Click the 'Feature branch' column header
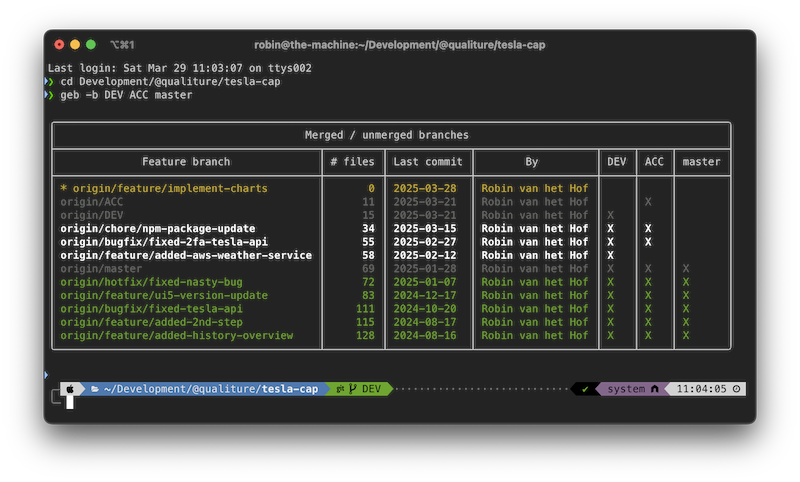This screenshot has width=800, height=482. coord(186,162)
